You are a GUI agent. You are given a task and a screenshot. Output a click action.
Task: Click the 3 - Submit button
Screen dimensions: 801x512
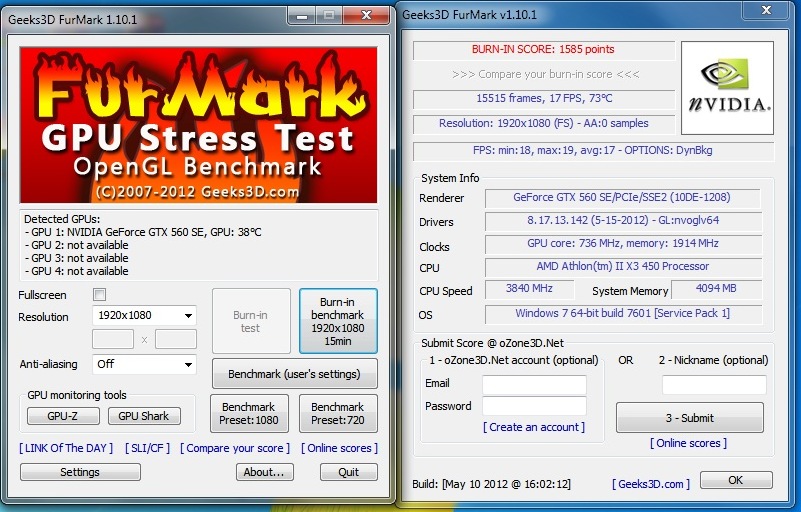690,418
